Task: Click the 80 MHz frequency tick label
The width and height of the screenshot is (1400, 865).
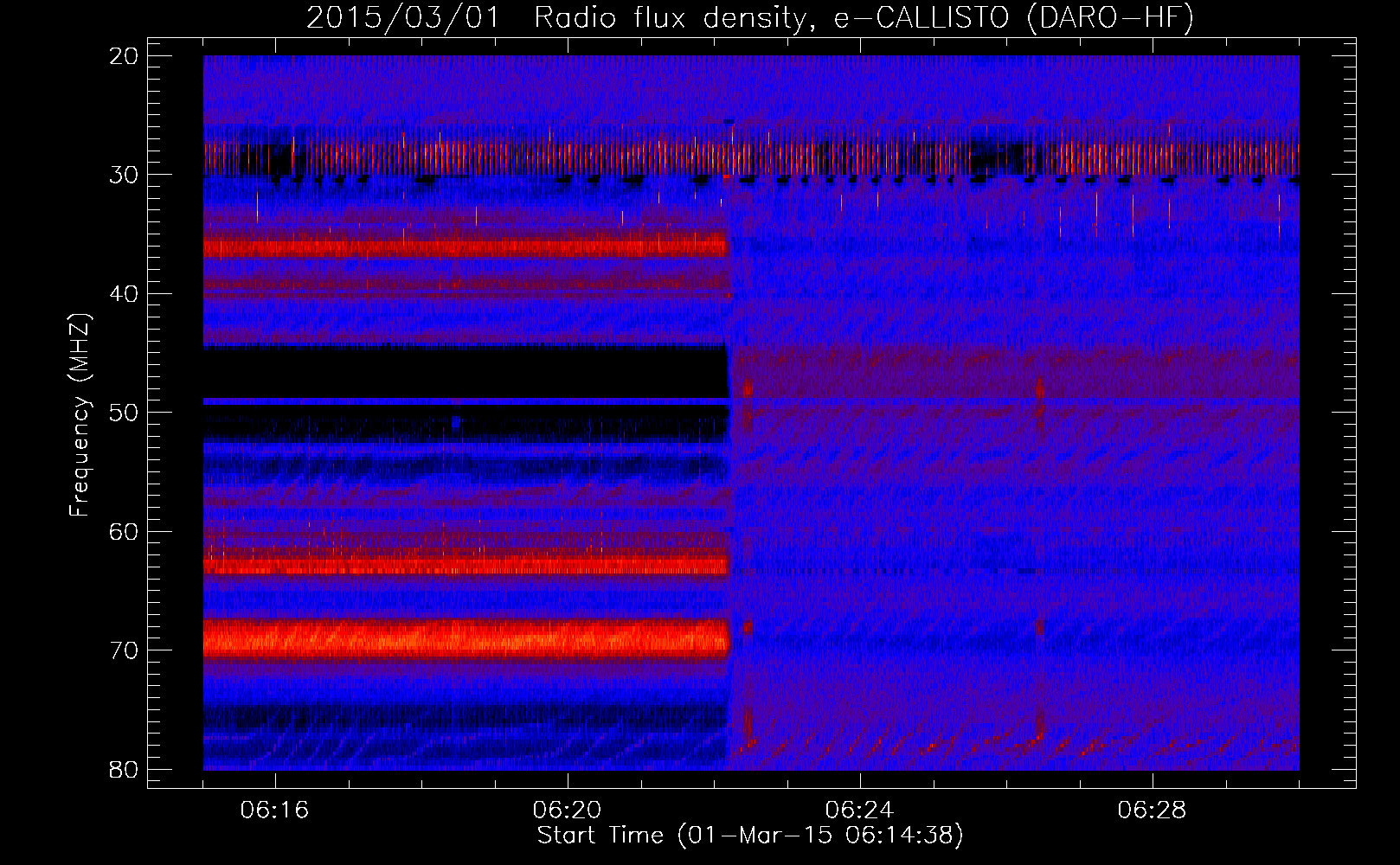Action: coord(125,770)
